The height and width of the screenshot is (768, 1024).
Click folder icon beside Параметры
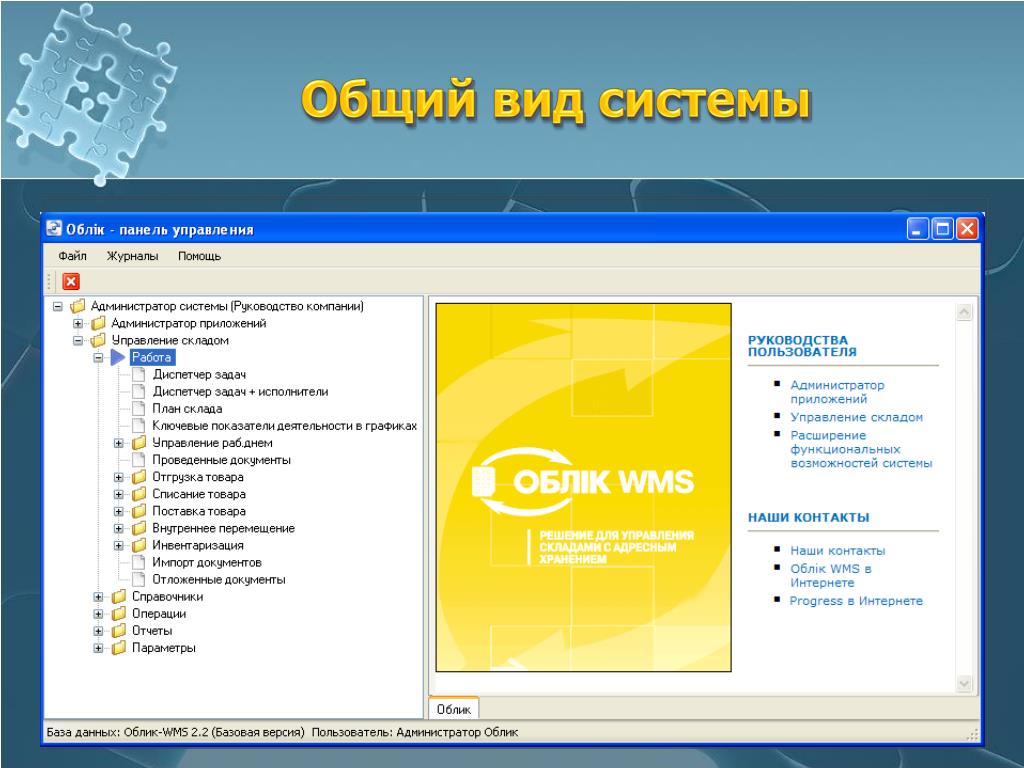click(x=118, y=647)
